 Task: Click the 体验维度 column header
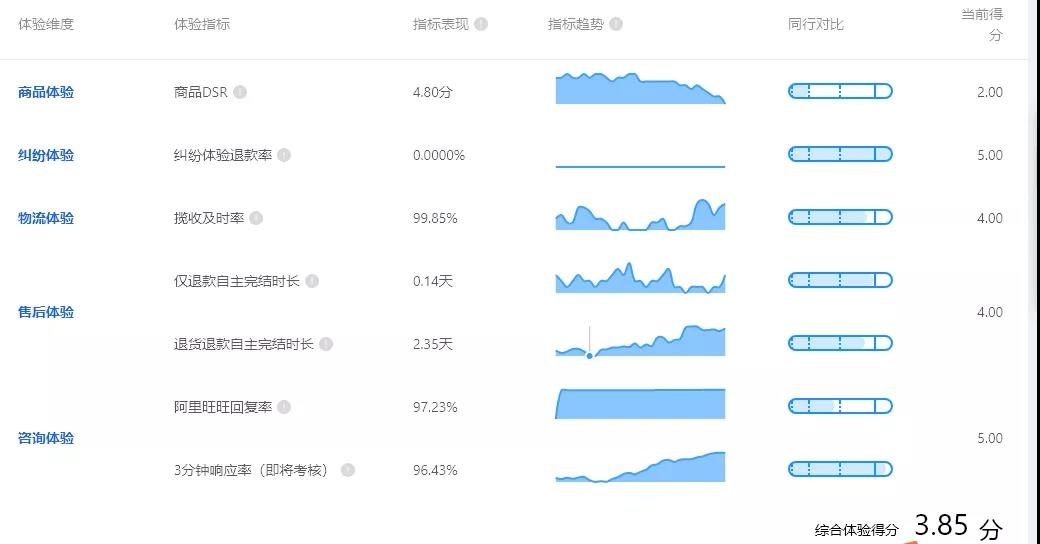point(46,25)
